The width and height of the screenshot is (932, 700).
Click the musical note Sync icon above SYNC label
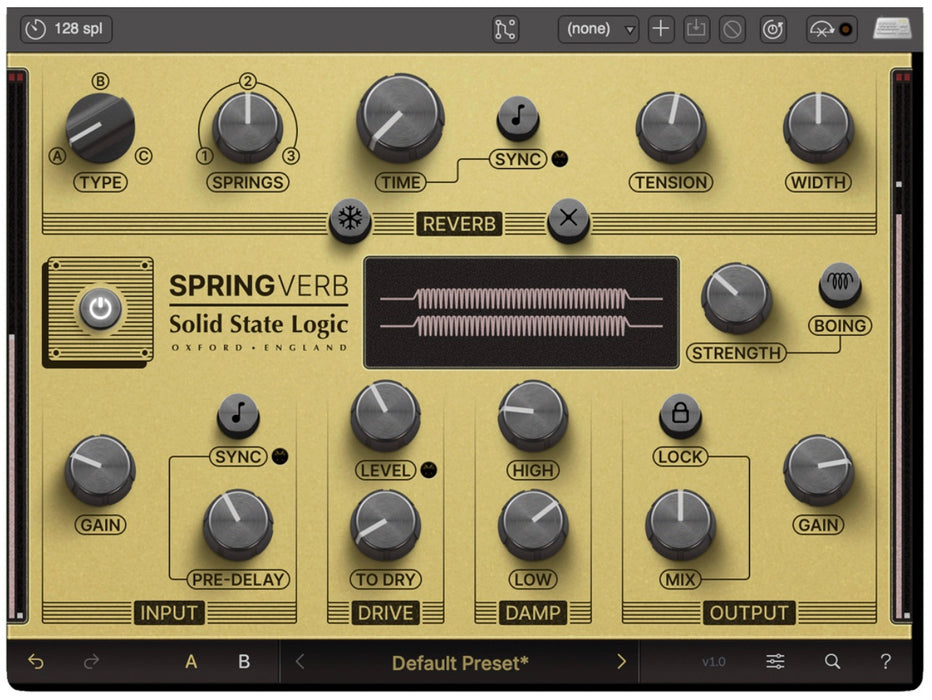(x=519, y=117)
